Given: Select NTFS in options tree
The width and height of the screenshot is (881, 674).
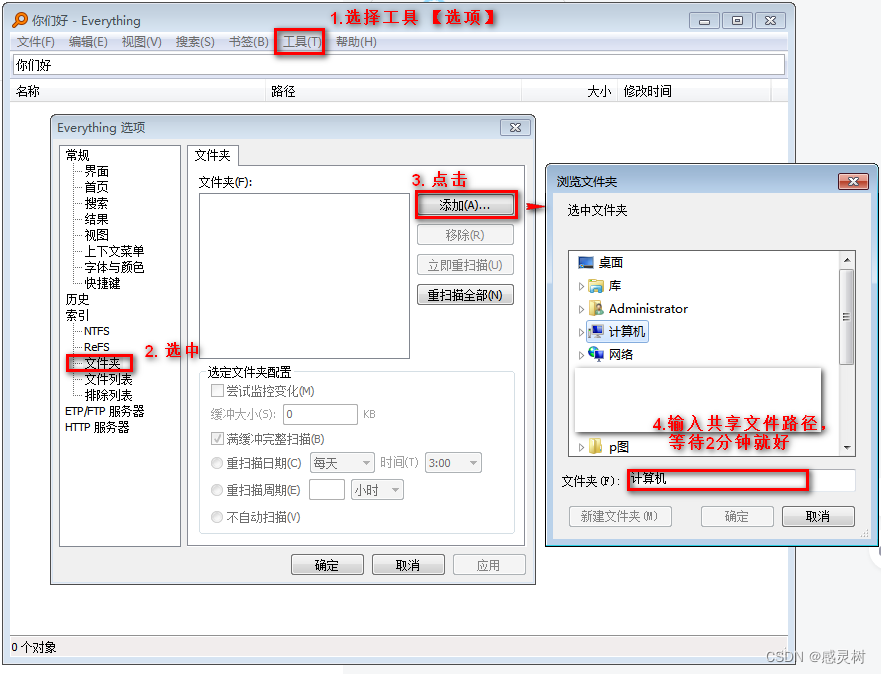Looking at the screenshot, I should [97, 331].
